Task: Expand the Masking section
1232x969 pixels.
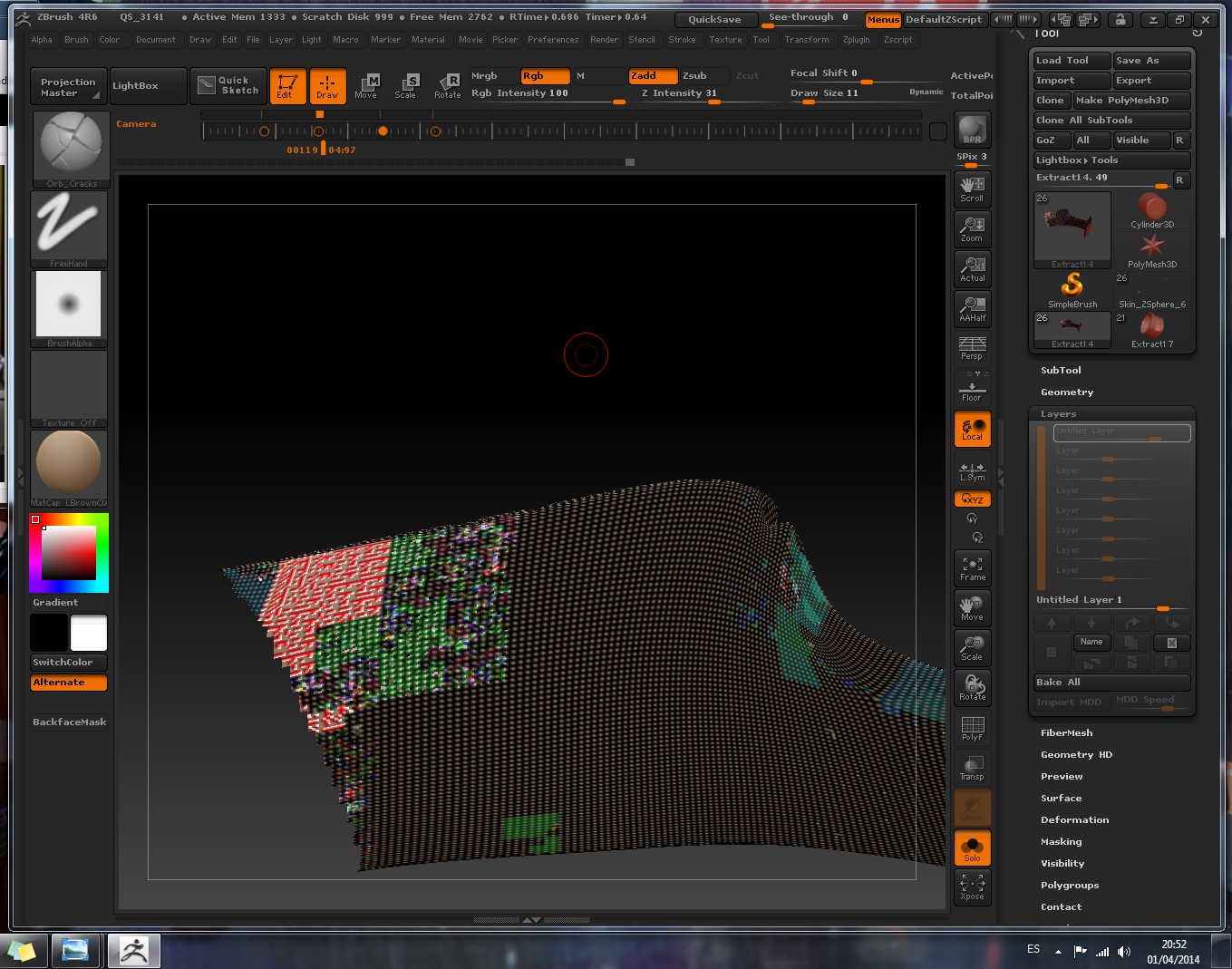Action: [1061, 842]
